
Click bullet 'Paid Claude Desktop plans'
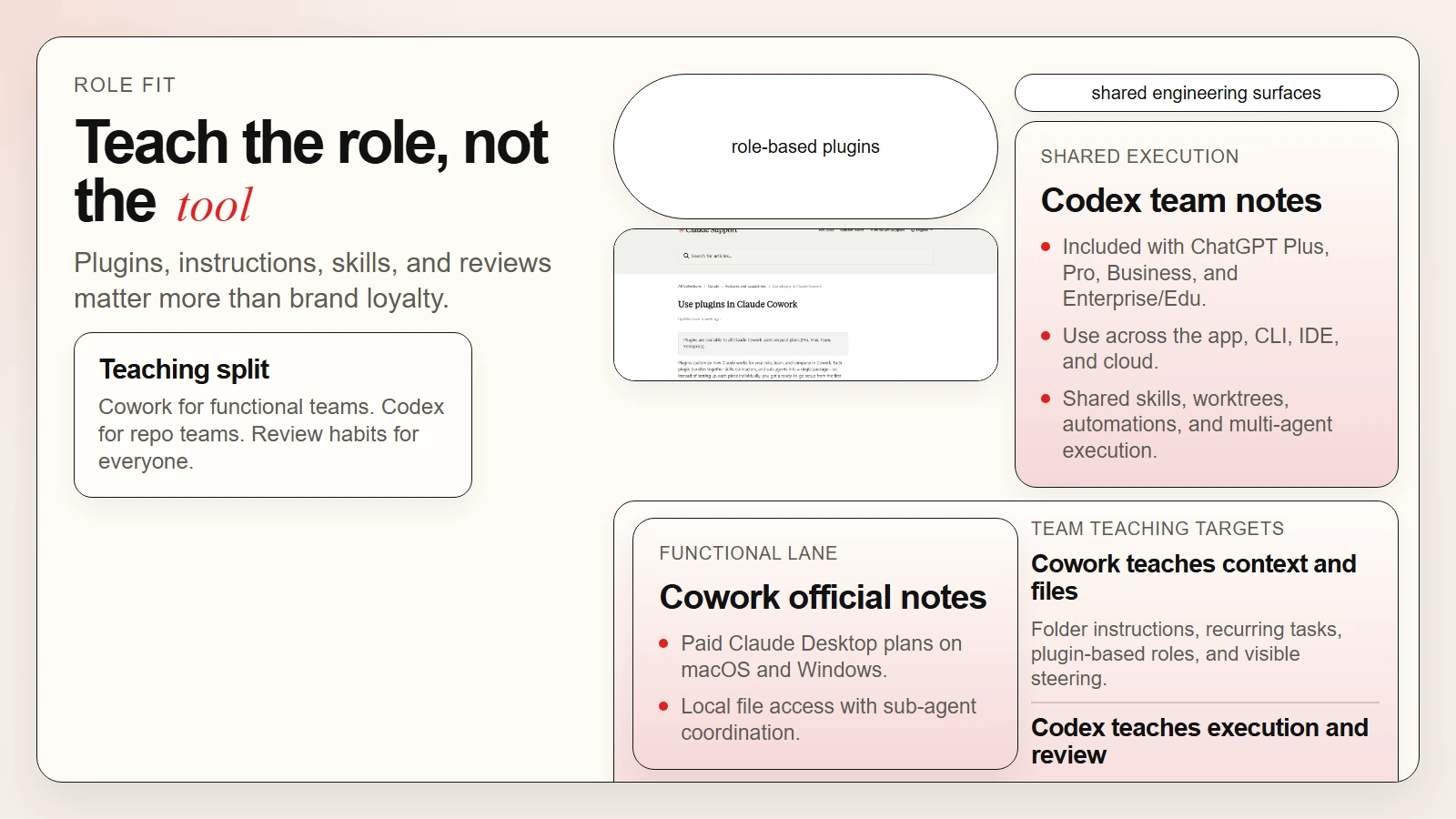tap(811, 656)
